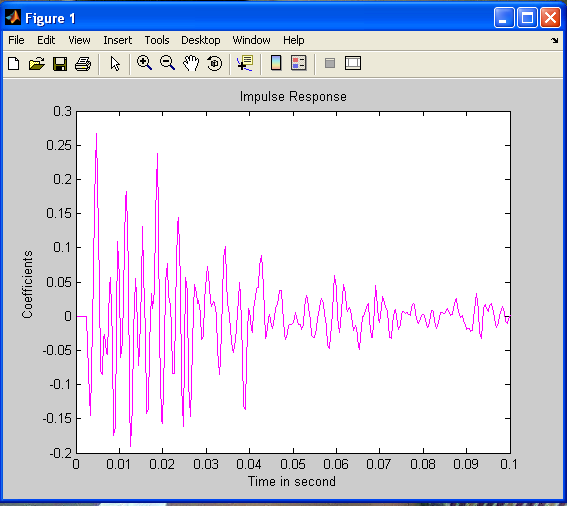
Task: Click the 'Figure 1' title bar text
Action: coord(50,18)
